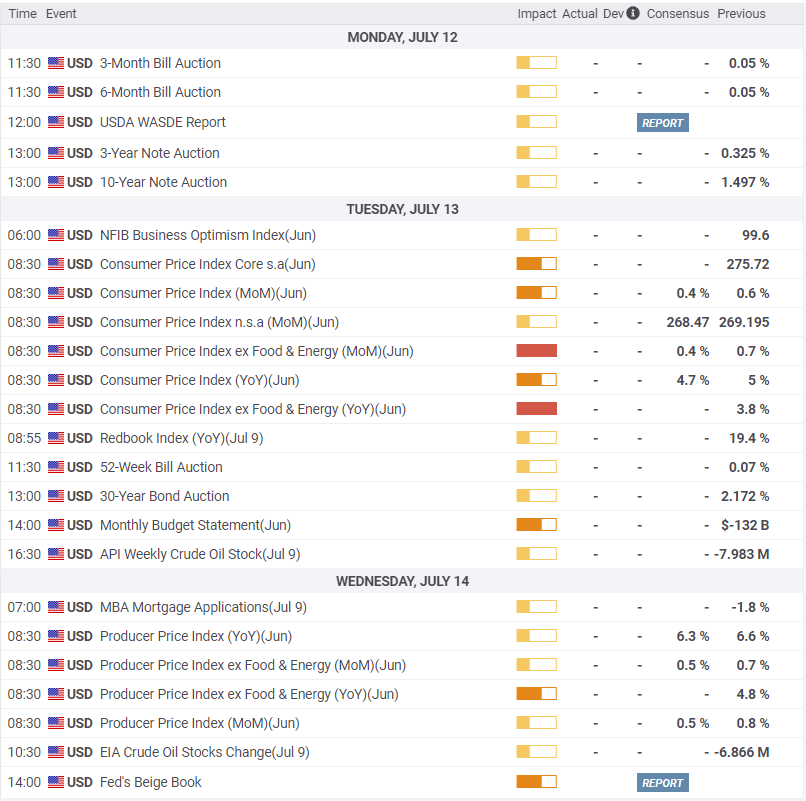The width and height of the screenshot is (806, 801).
Task: Click the flag icon for MBA Mortgage Applications
Action: 56,607
